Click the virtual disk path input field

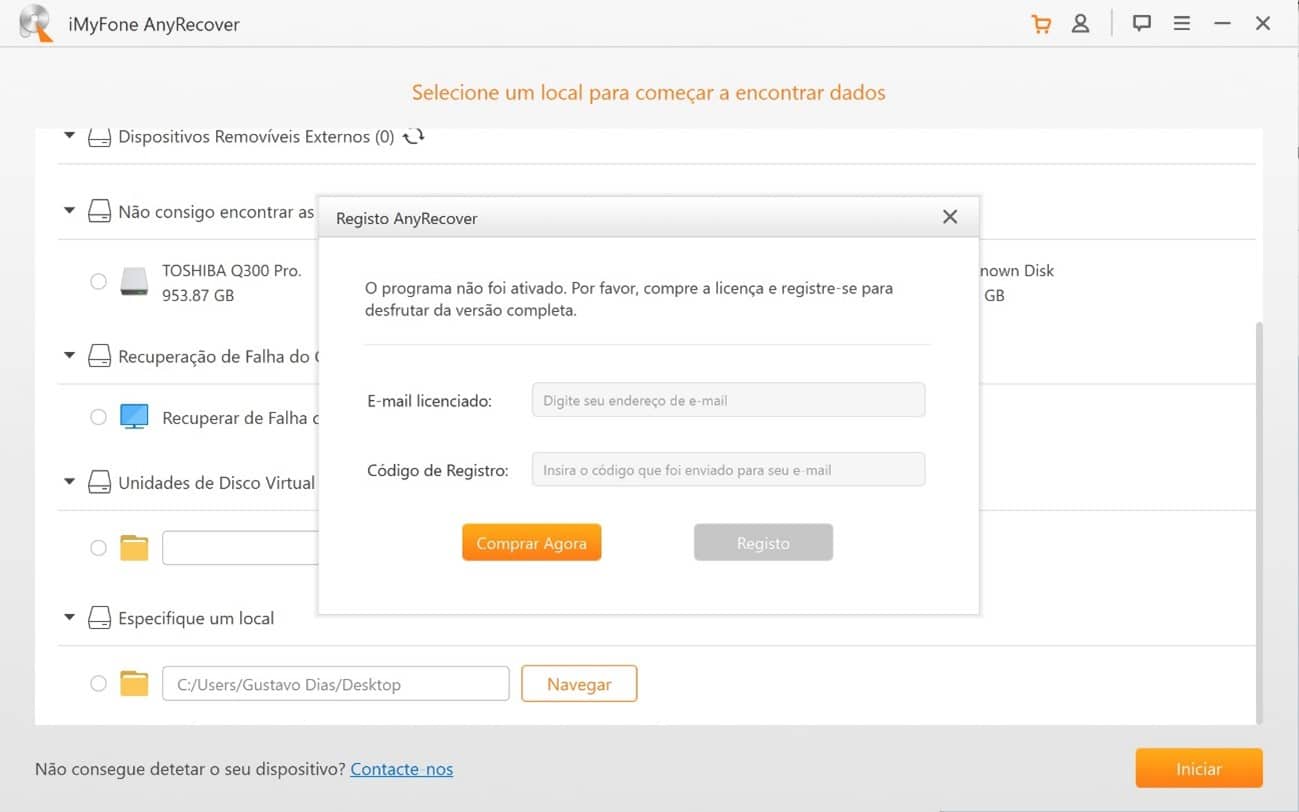tap(240, 548)
